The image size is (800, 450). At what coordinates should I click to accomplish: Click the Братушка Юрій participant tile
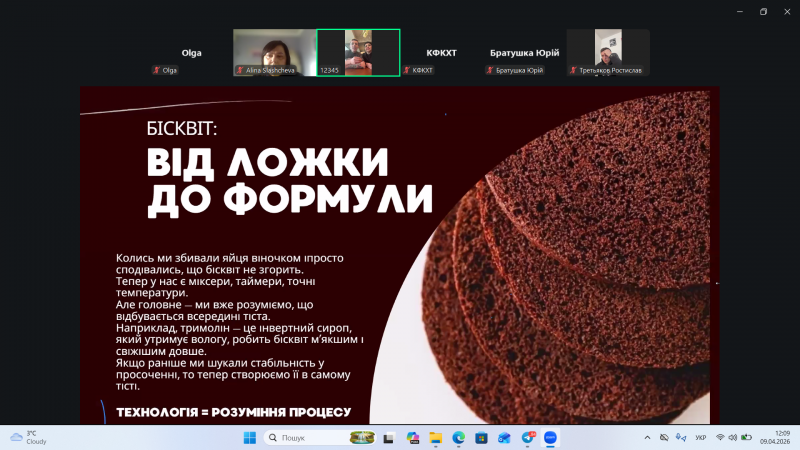pos(524,53)
